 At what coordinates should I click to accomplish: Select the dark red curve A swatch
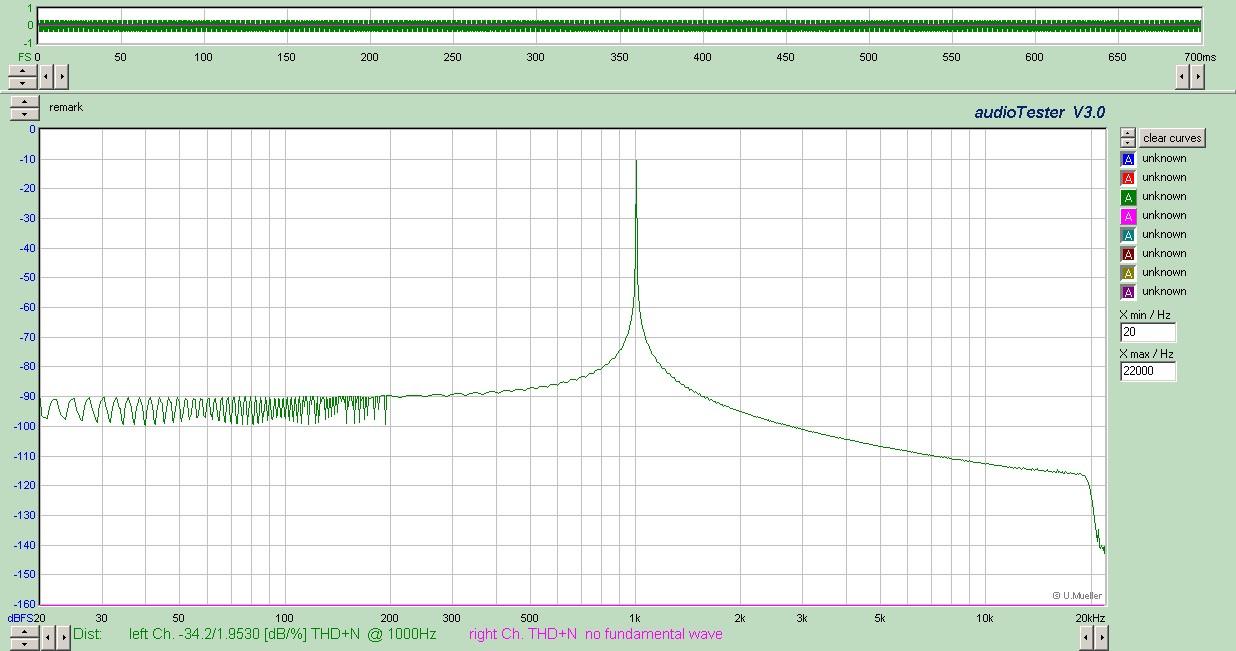coord(1128,254)
